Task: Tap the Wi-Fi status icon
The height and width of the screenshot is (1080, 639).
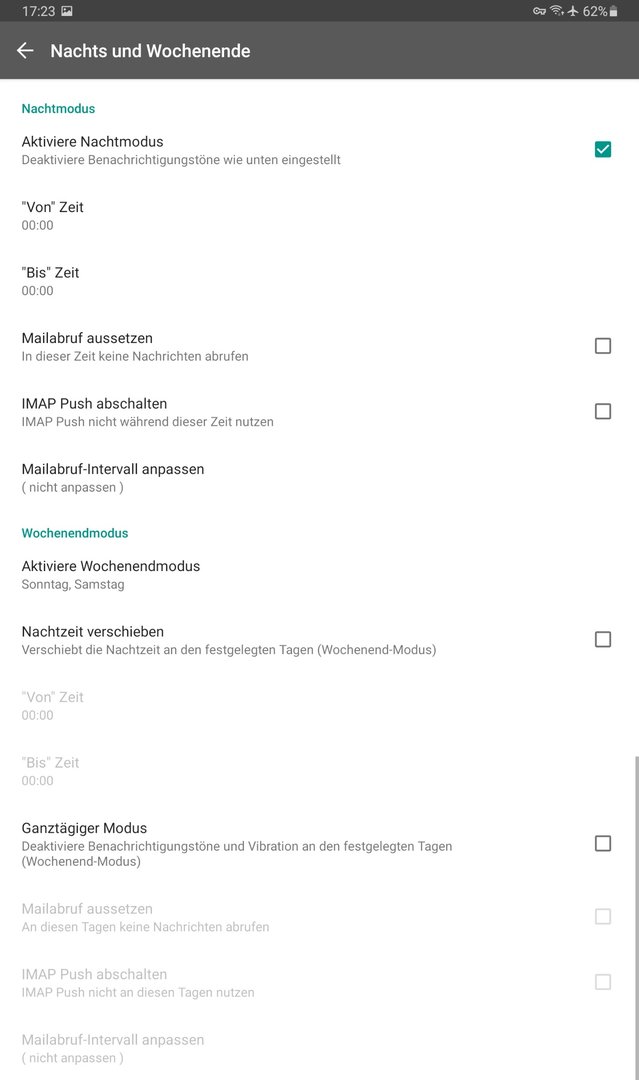Action: point(556,11)
